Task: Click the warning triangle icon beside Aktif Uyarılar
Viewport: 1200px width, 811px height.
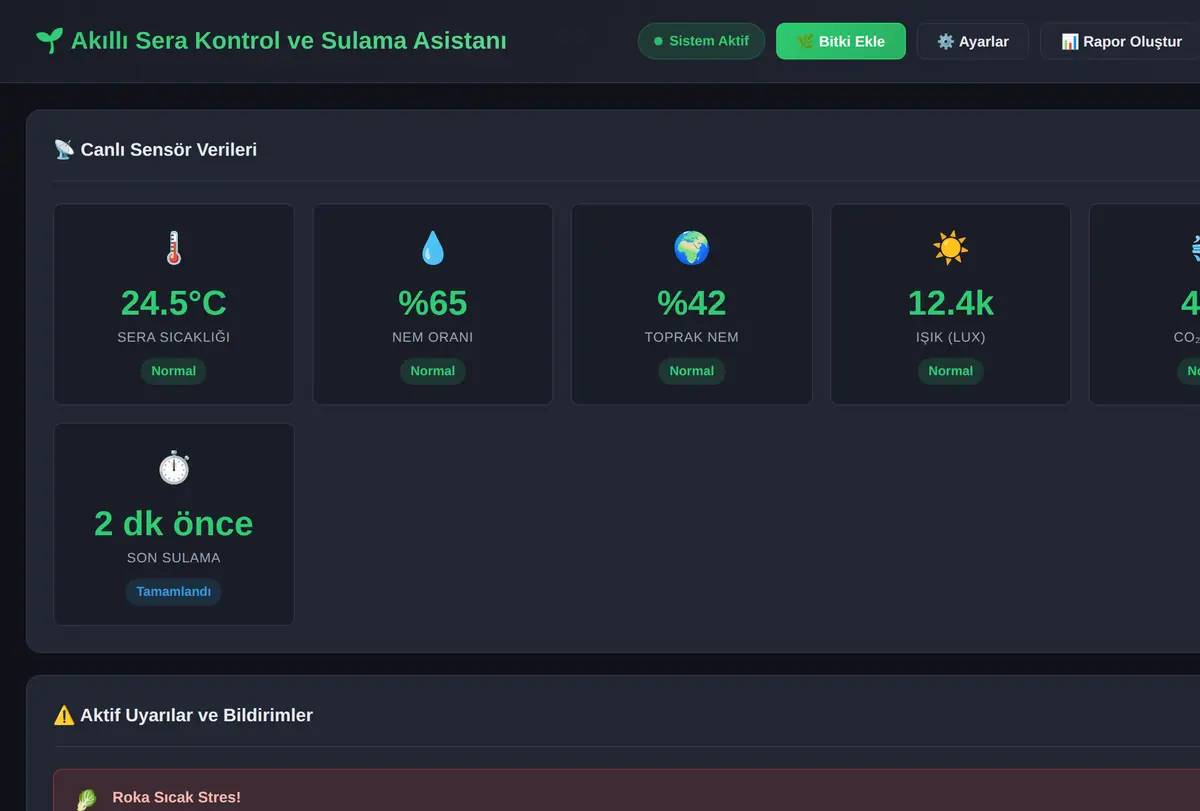Action: (64, 715)
